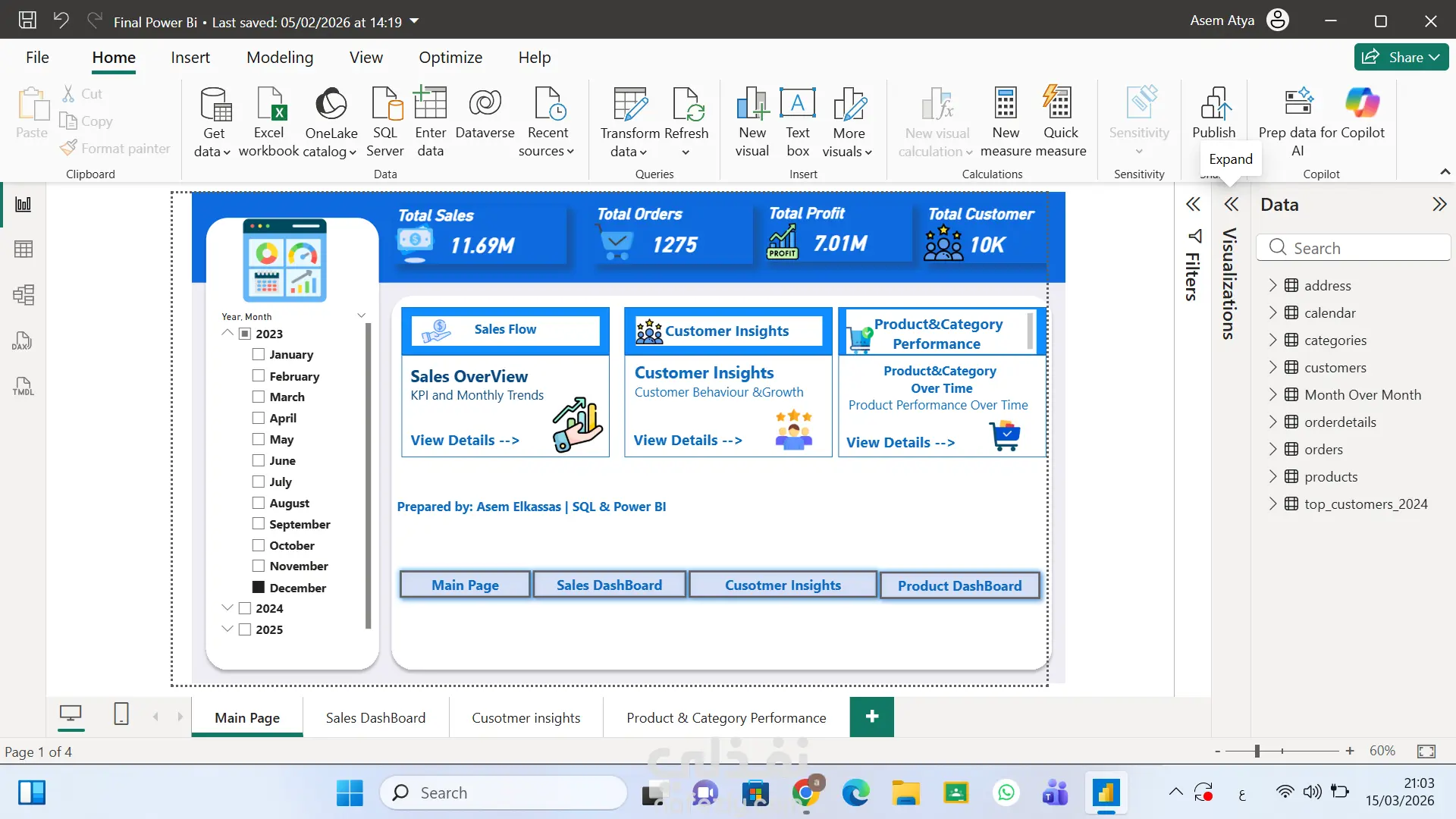Expand the 2025 year node
This screenshot has height=819, width=1456.
point(227,629)
